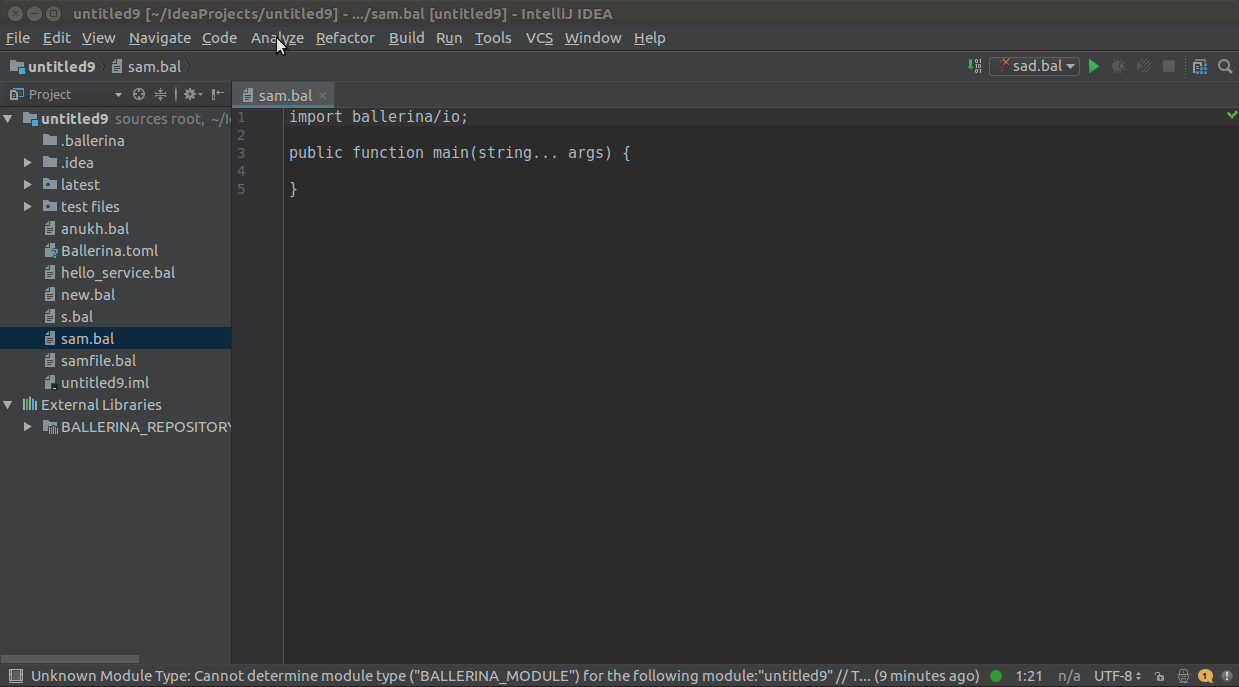The height and width of the screenshot is (687, 1239).
Task: Open the Analyze menu
Action: [277, 38]
